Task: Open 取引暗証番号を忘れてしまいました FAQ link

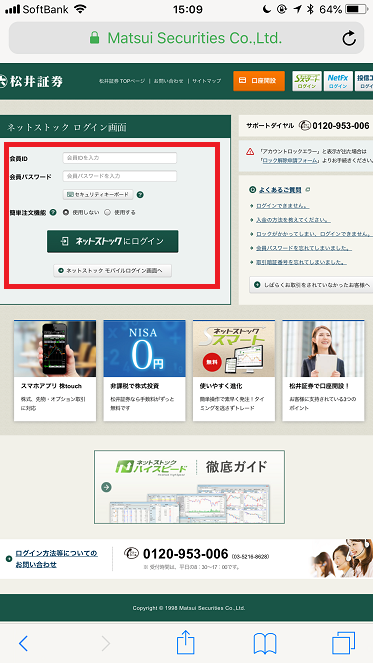Action: click(x=301, y=262)
